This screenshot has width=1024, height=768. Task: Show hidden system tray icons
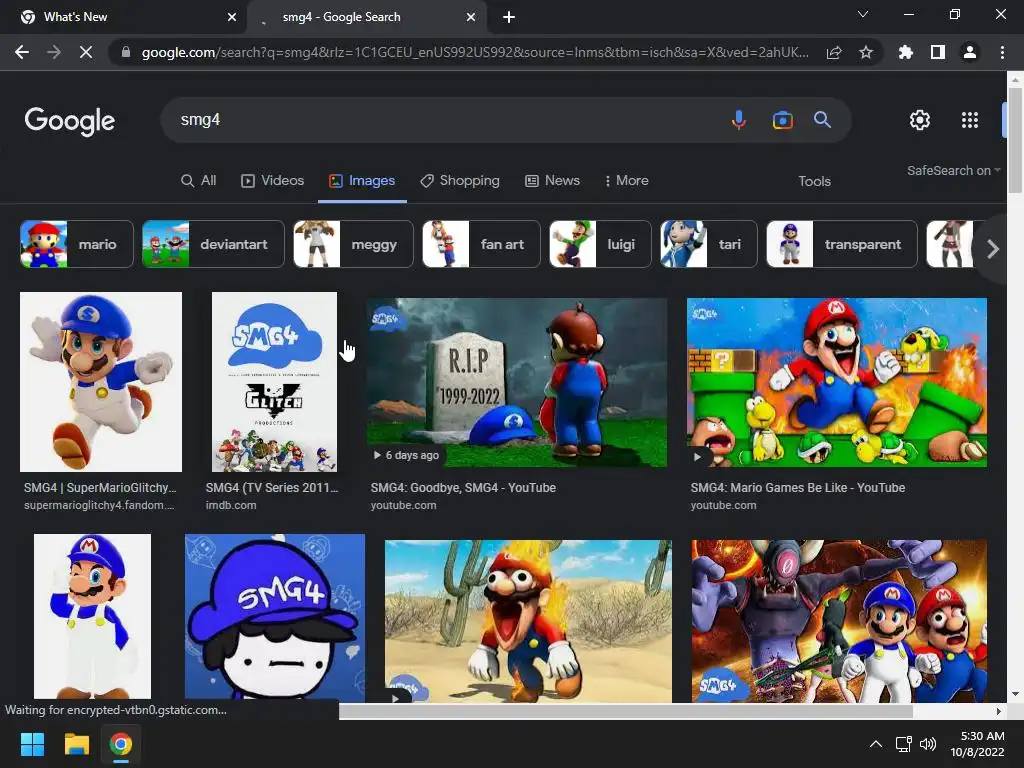876,744
